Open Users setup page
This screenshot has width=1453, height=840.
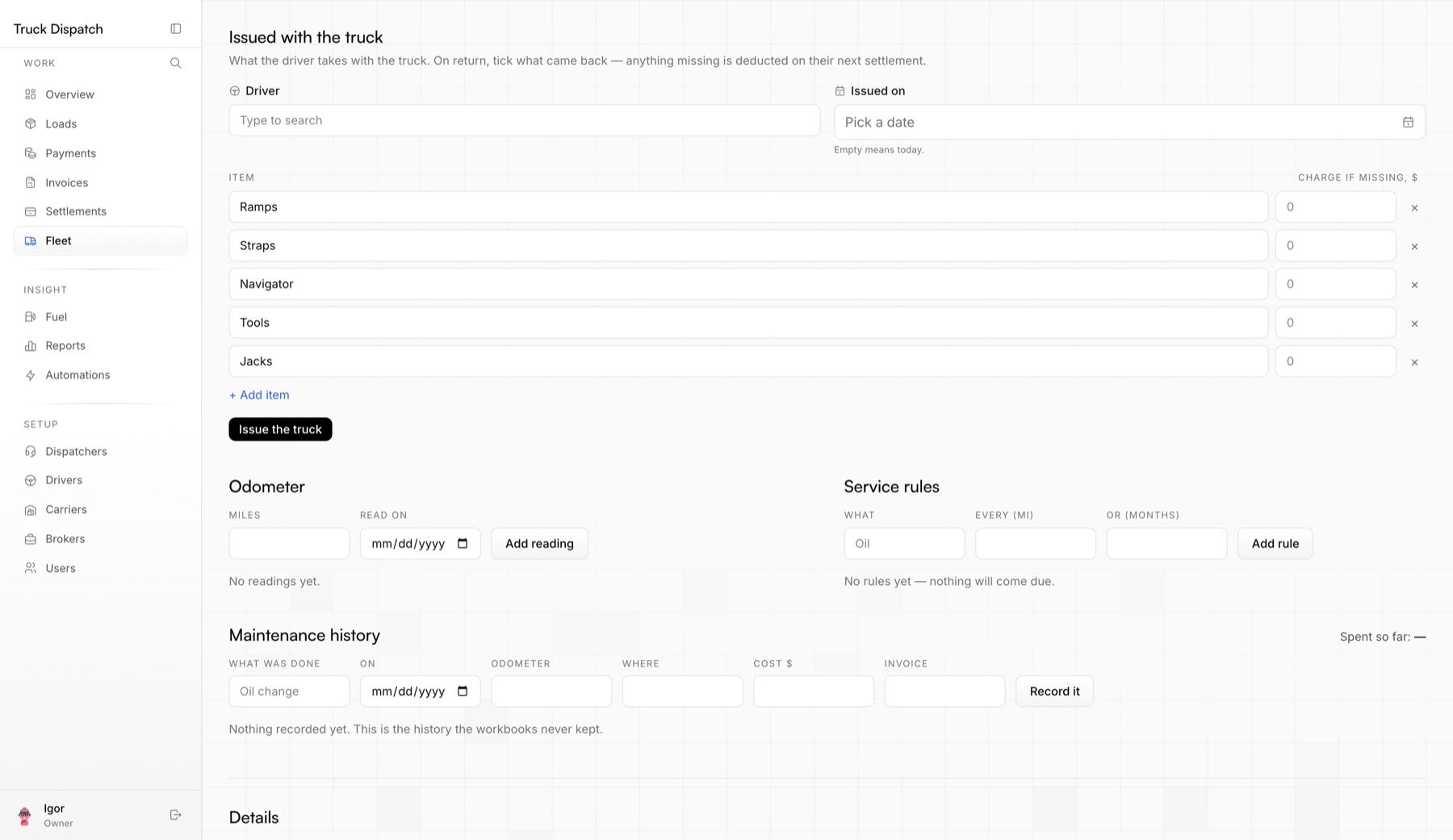[100, 568]
